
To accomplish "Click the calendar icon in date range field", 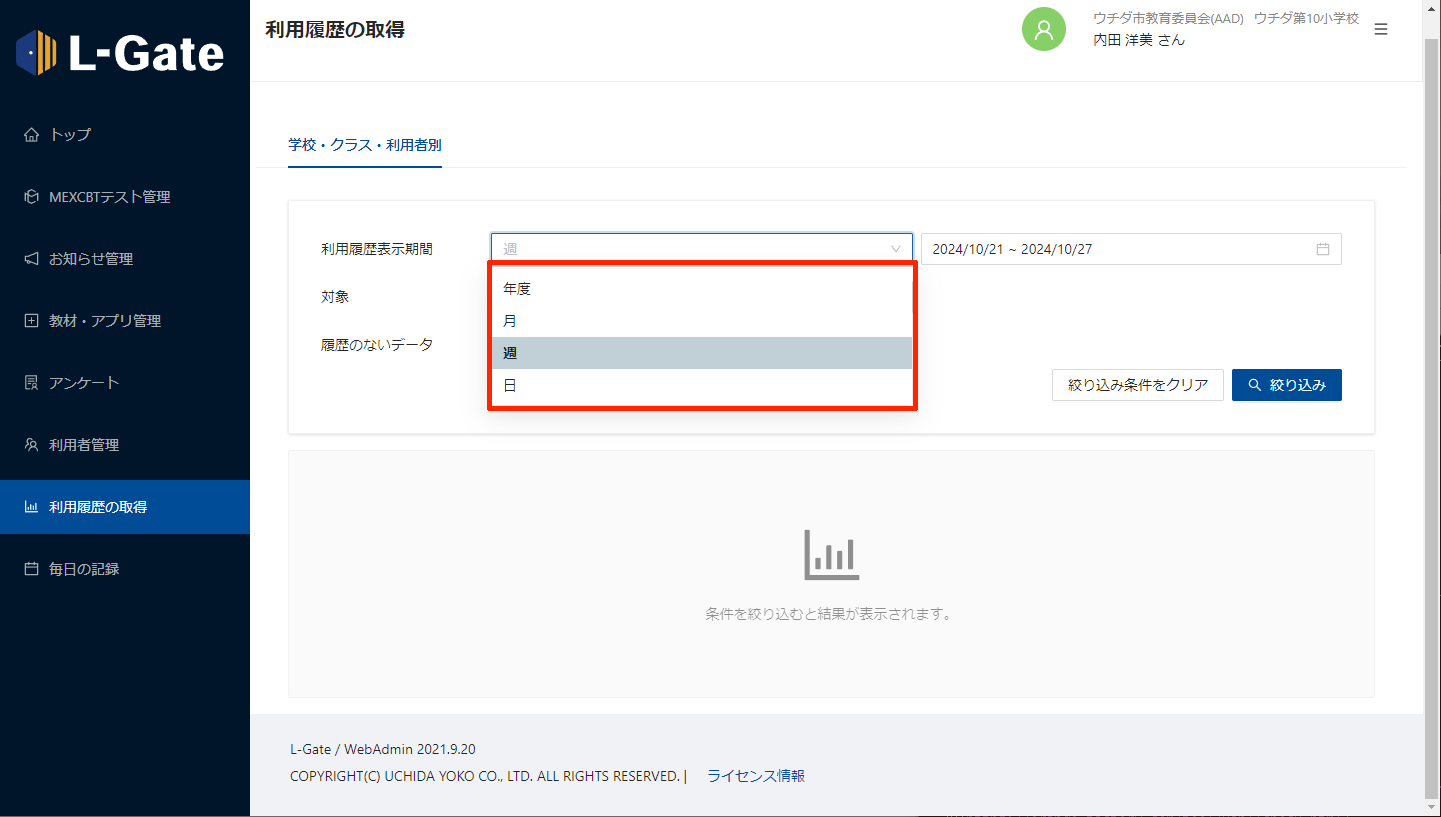I will coord(1322,249).
